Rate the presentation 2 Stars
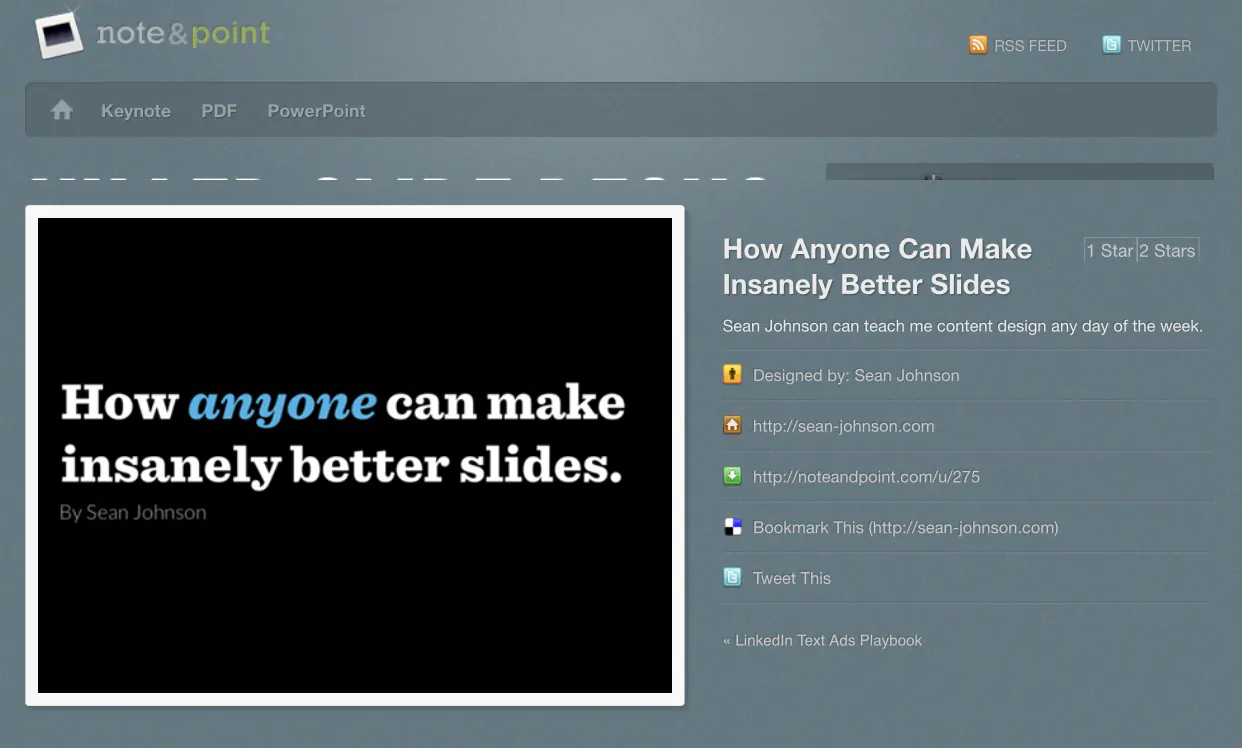 click(x=1168, y=251)
